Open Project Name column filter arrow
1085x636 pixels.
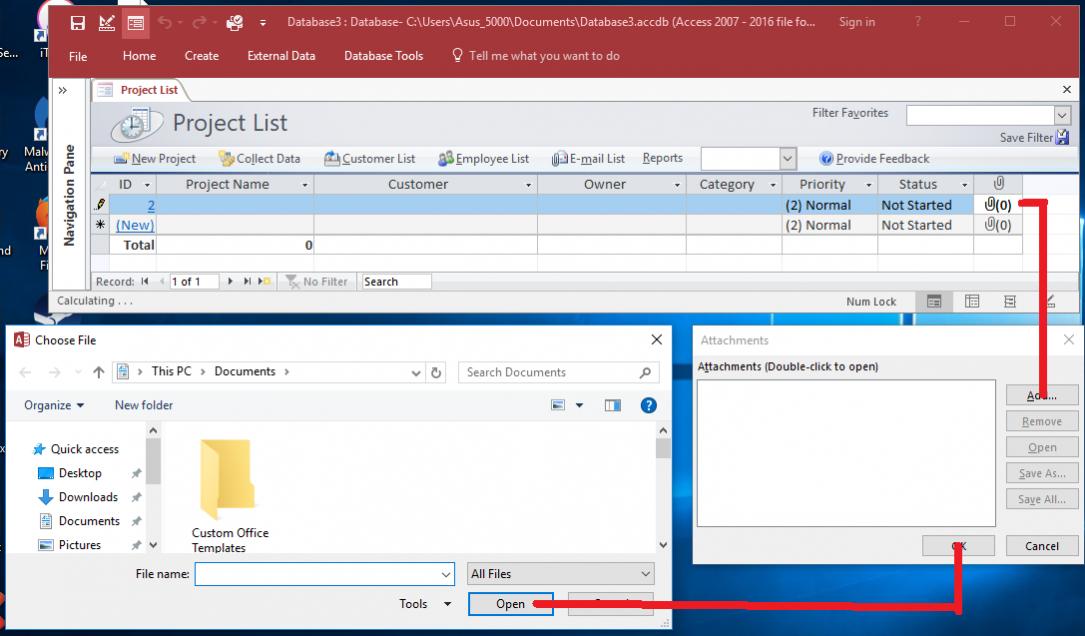pos(304,185)
